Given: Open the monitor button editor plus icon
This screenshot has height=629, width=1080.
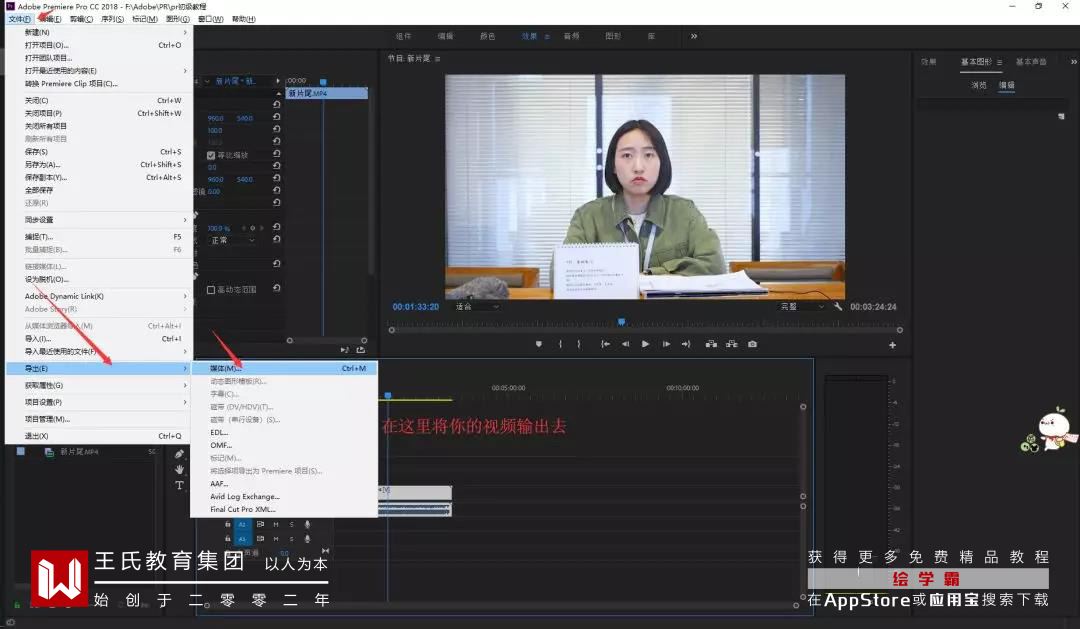Looking at the screenshot, I should point(892,345).
